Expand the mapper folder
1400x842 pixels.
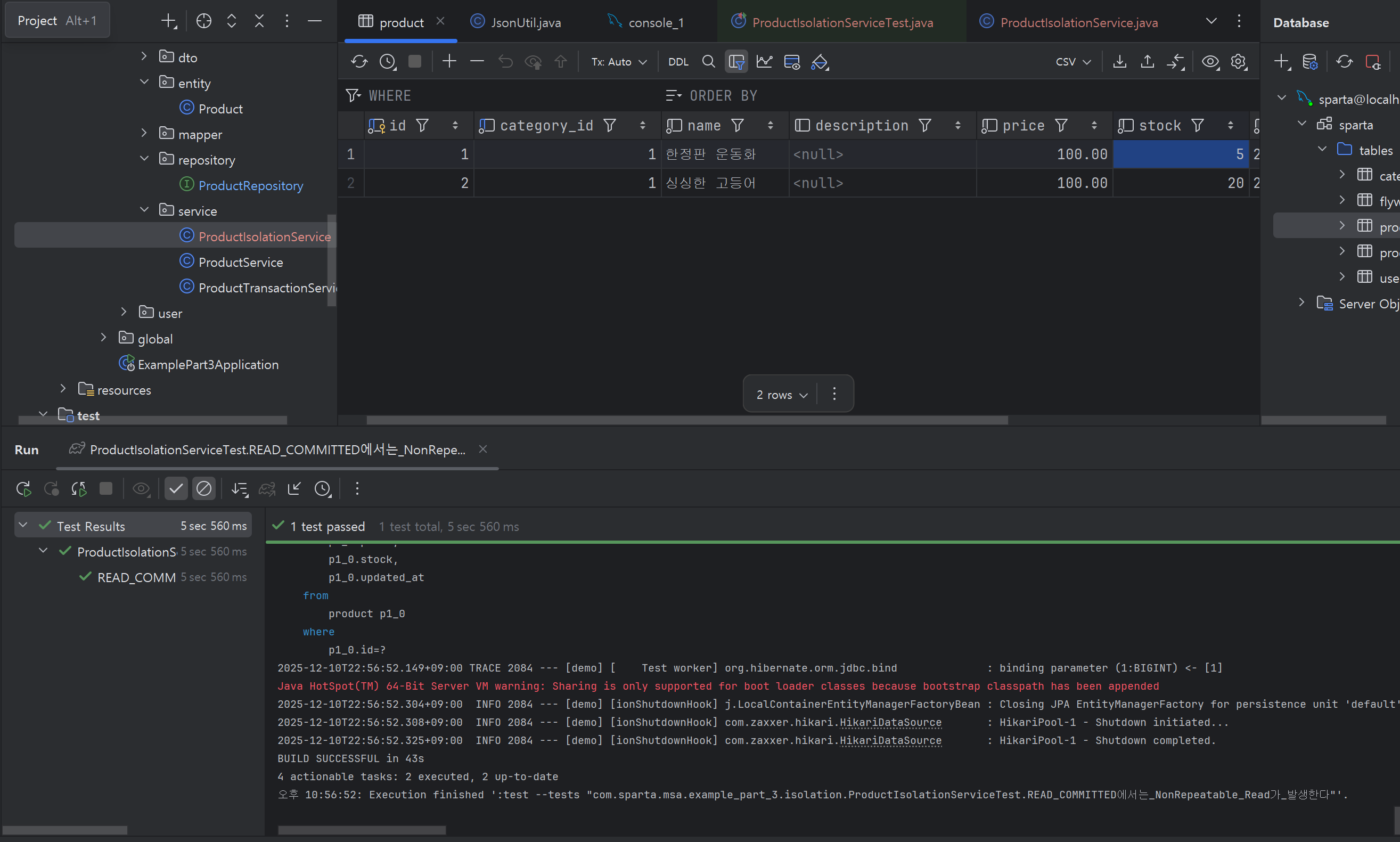click(x=144, y=133)
